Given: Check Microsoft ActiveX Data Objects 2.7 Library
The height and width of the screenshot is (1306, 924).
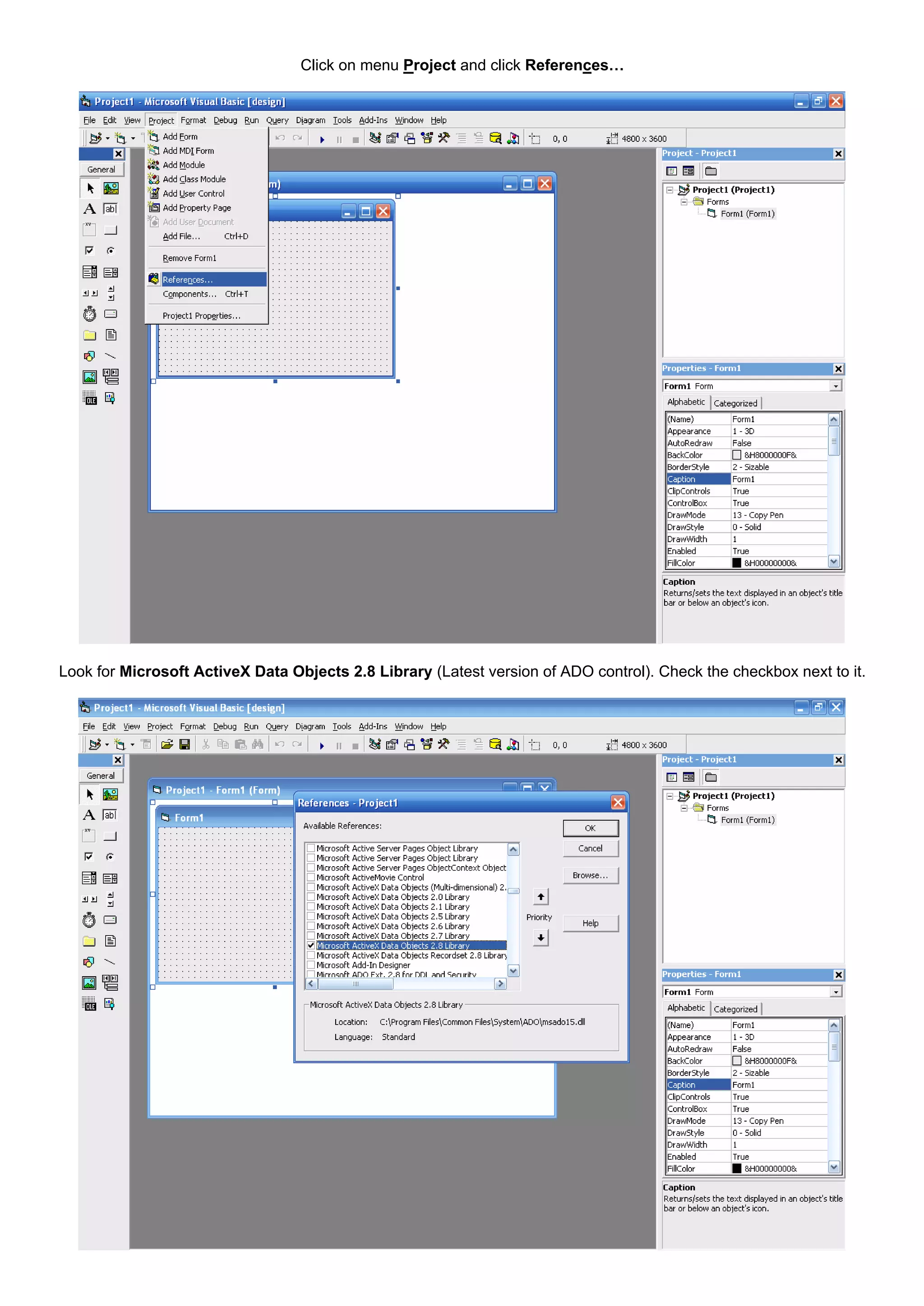Looking at the screenshot, I should pyautogui.click(x=311, y=936).
